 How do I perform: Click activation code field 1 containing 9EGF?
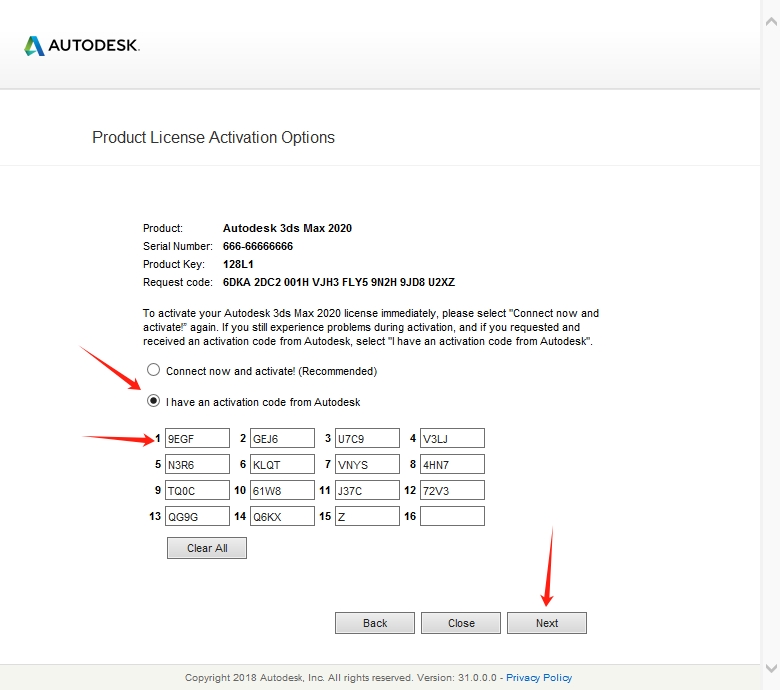(x=197, y=438)
